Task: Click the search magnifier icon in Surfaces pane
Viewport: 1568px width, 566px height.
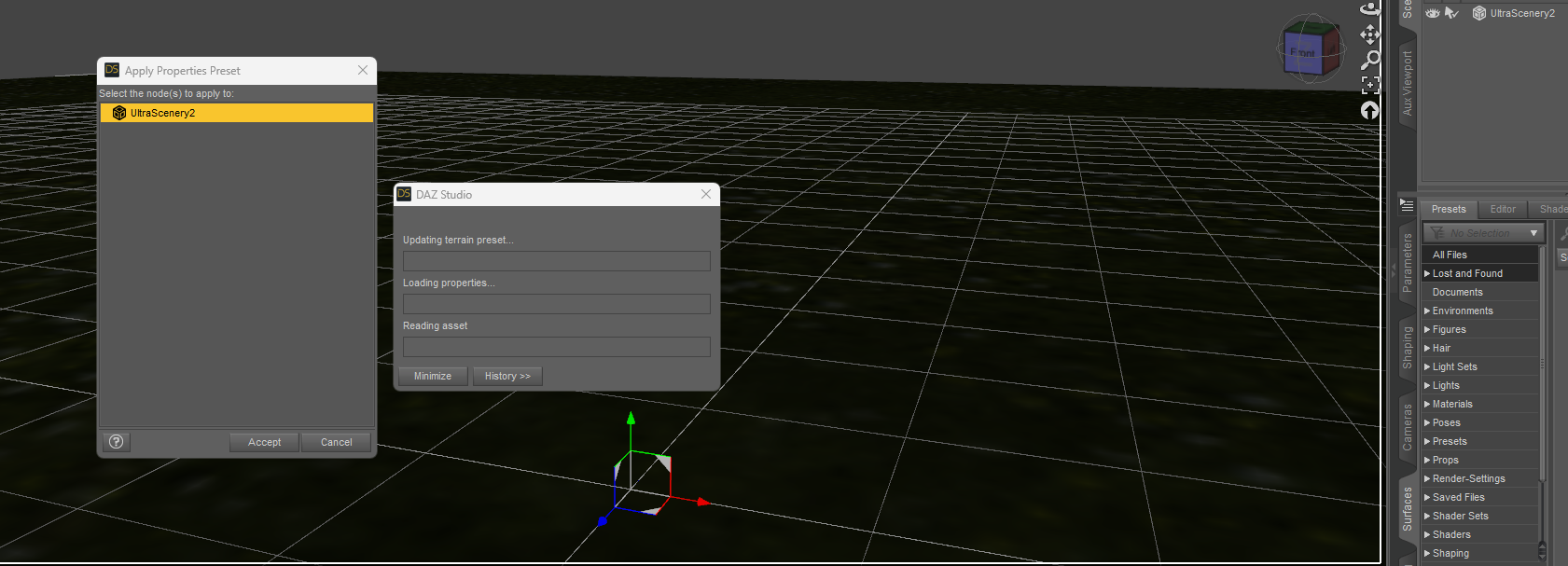Action: (x=1563, y=233)
